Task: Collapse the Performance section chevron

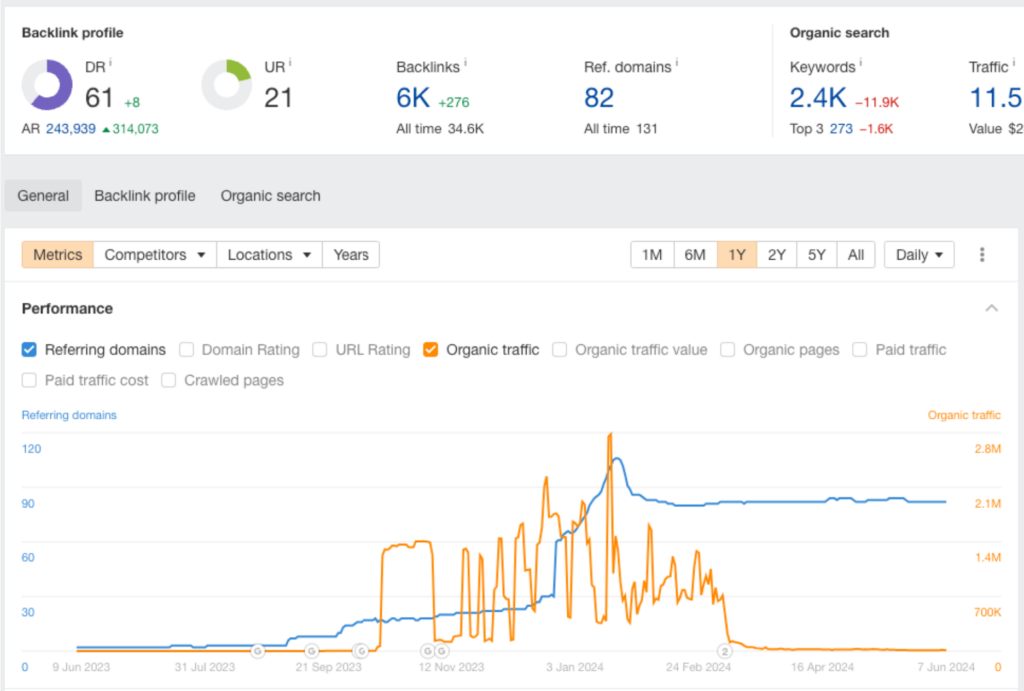Action: [x=991, y=308]
